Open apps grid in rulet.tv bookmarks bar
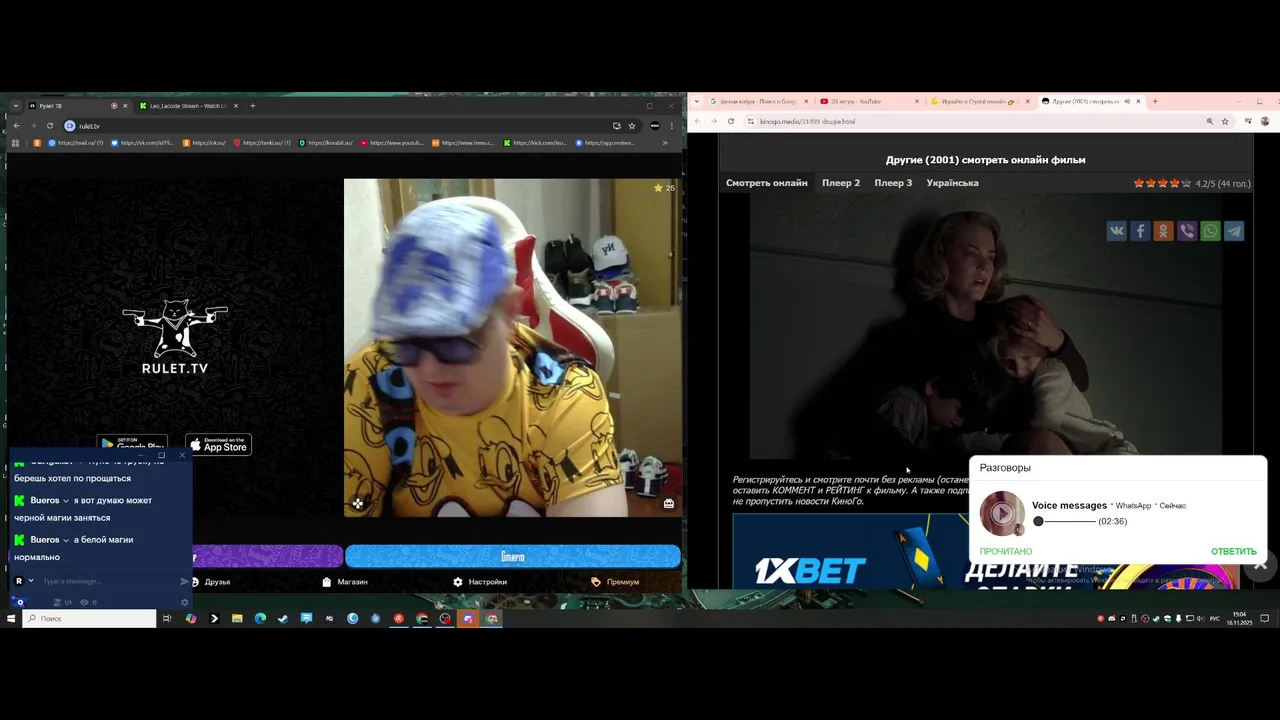 (15, 143)
